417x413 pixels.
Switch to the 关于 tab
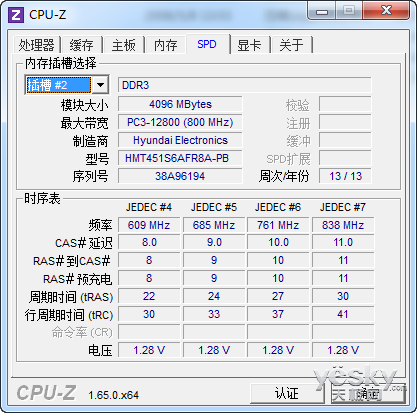pos(292,45)
